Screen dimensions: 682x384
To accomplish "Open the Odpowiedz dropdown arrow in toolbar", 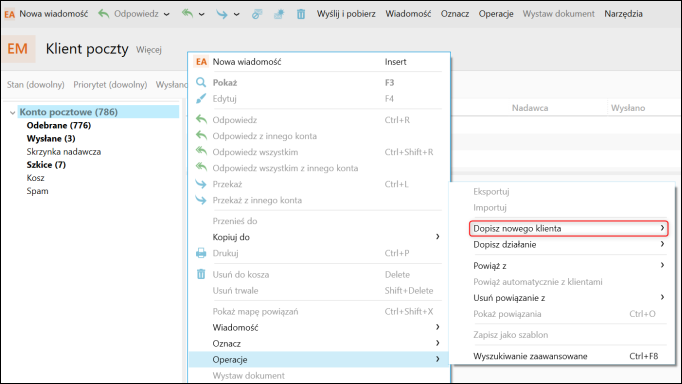I will [167, 14].
